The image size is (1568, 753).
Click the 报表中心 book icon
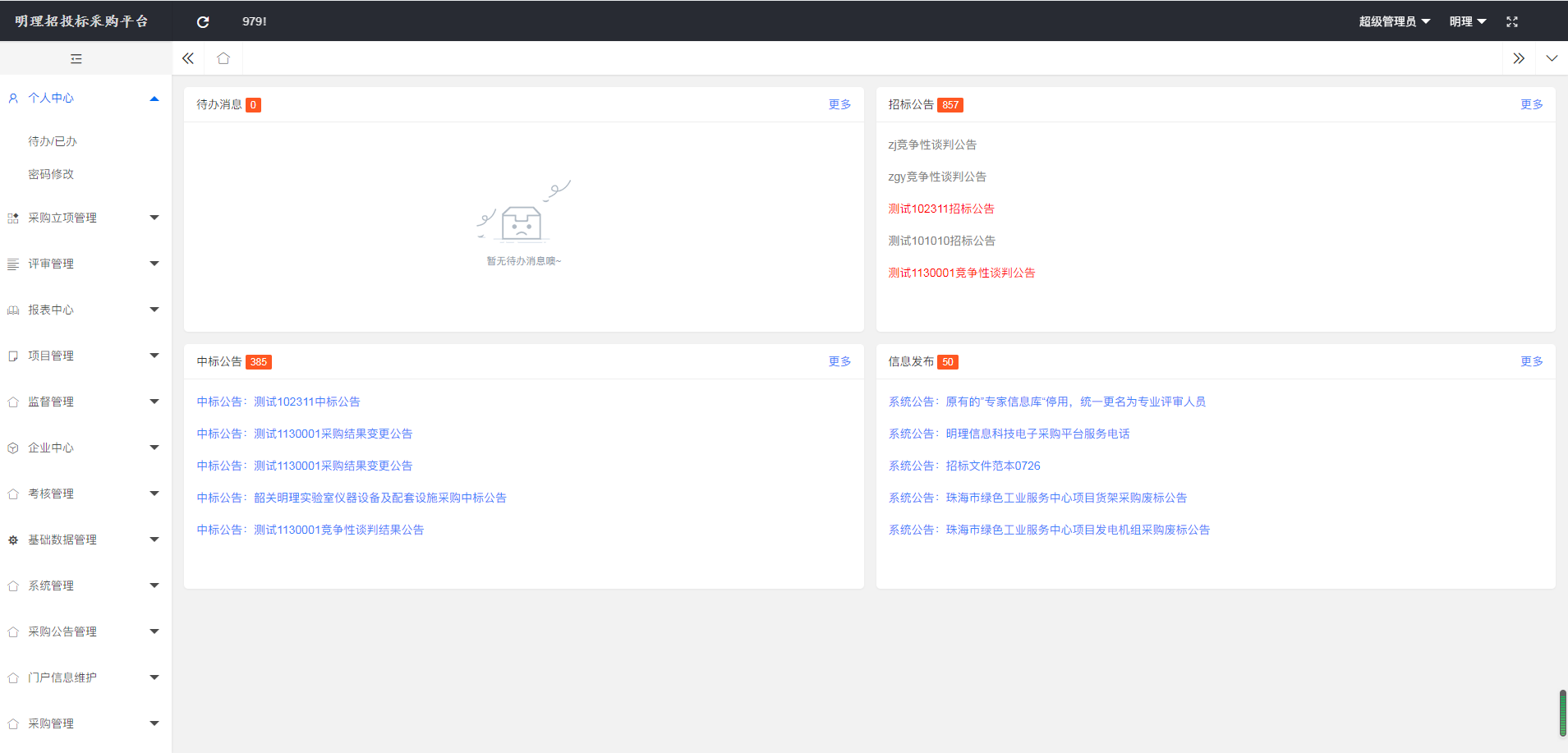13,310
